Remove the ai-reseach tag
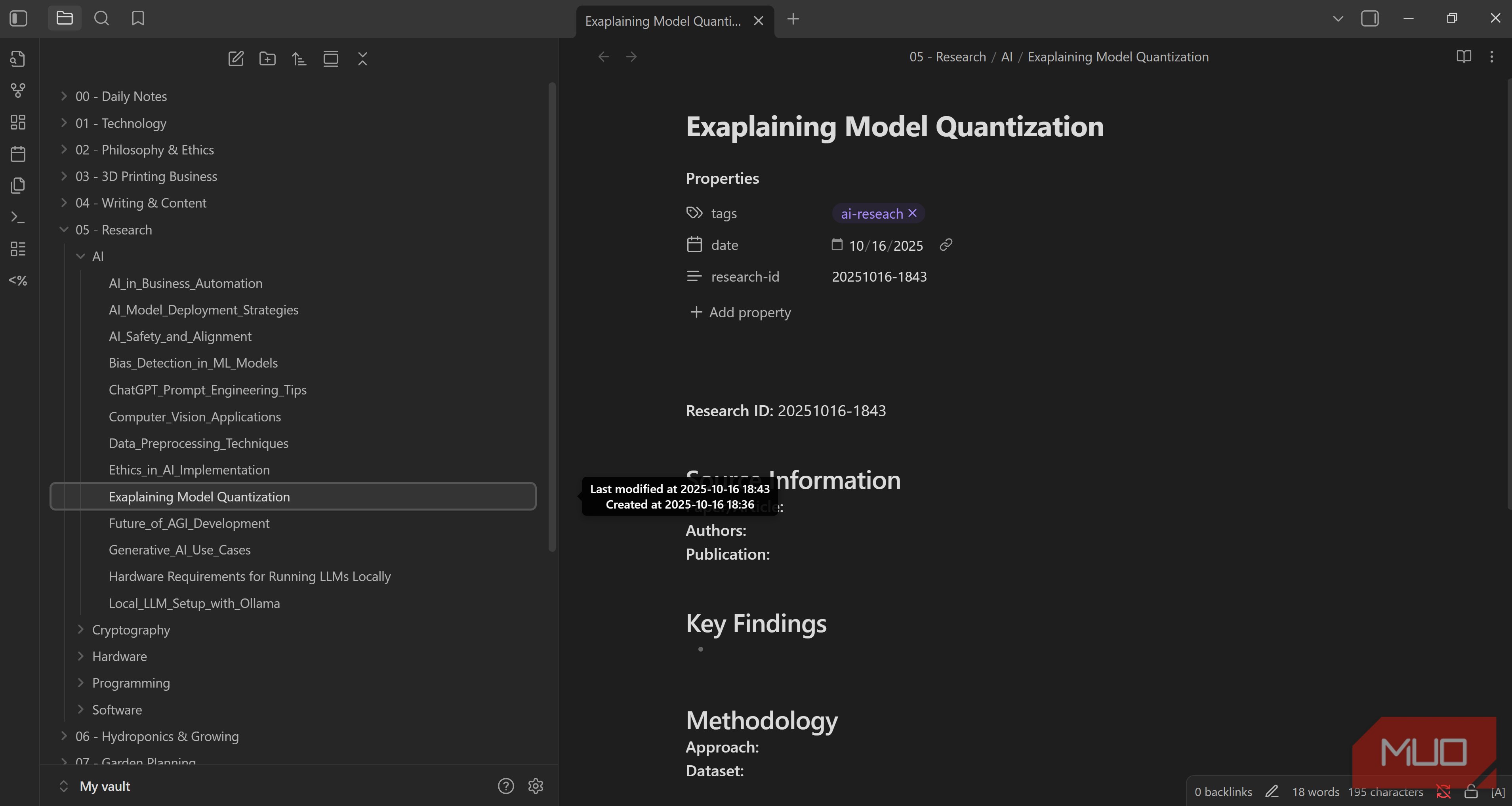 (x=913, y=213)
